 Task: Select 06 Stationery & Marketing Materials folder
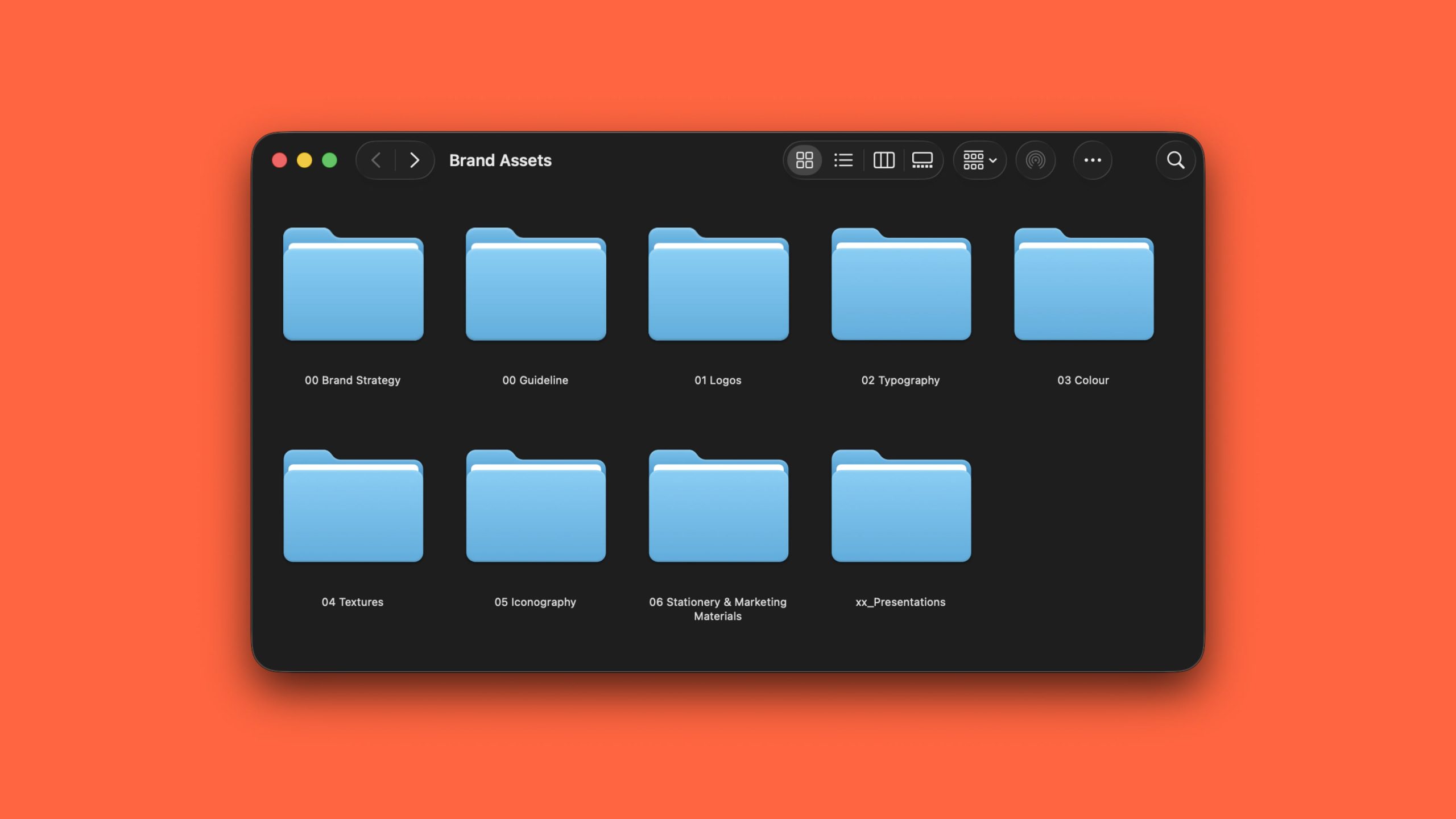tap(718, 507)
